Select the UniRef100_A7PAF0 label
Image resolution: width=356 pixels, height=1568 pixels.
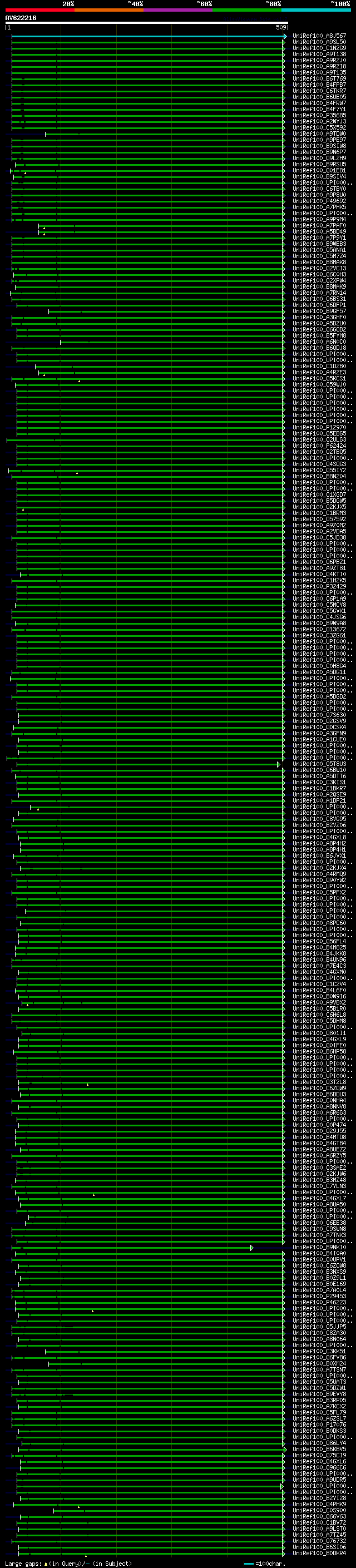pos(319,226)
